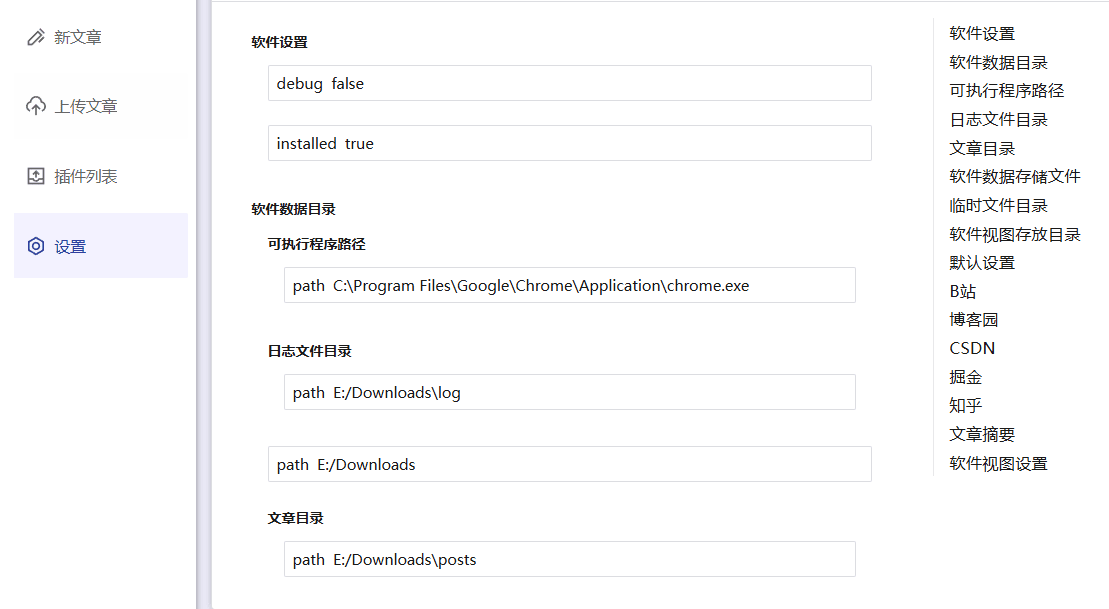Navigate to 软件视图设置 outline link
The height and width of the screenshot is (609, 1109).
click(x=998, y=463)
